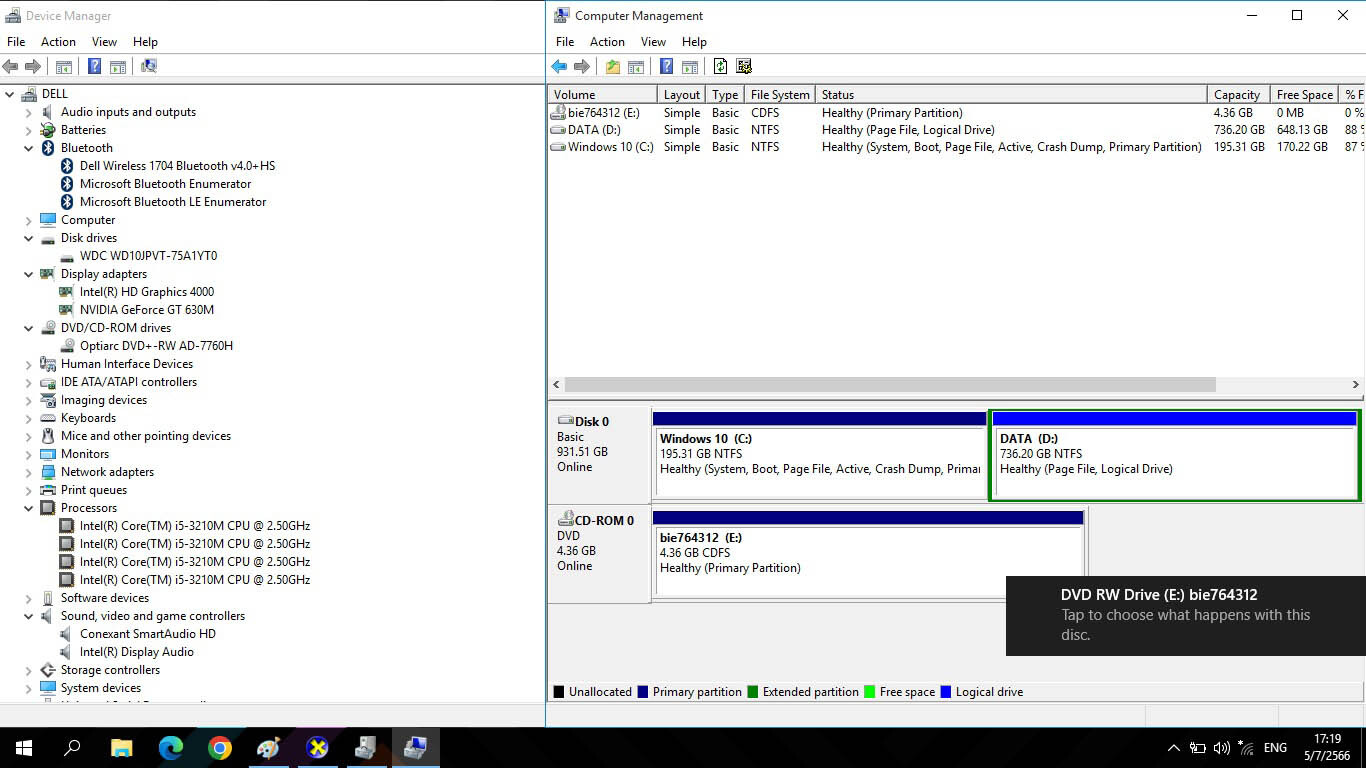Select Intel(R) Display Audio device

coord(137,652)
